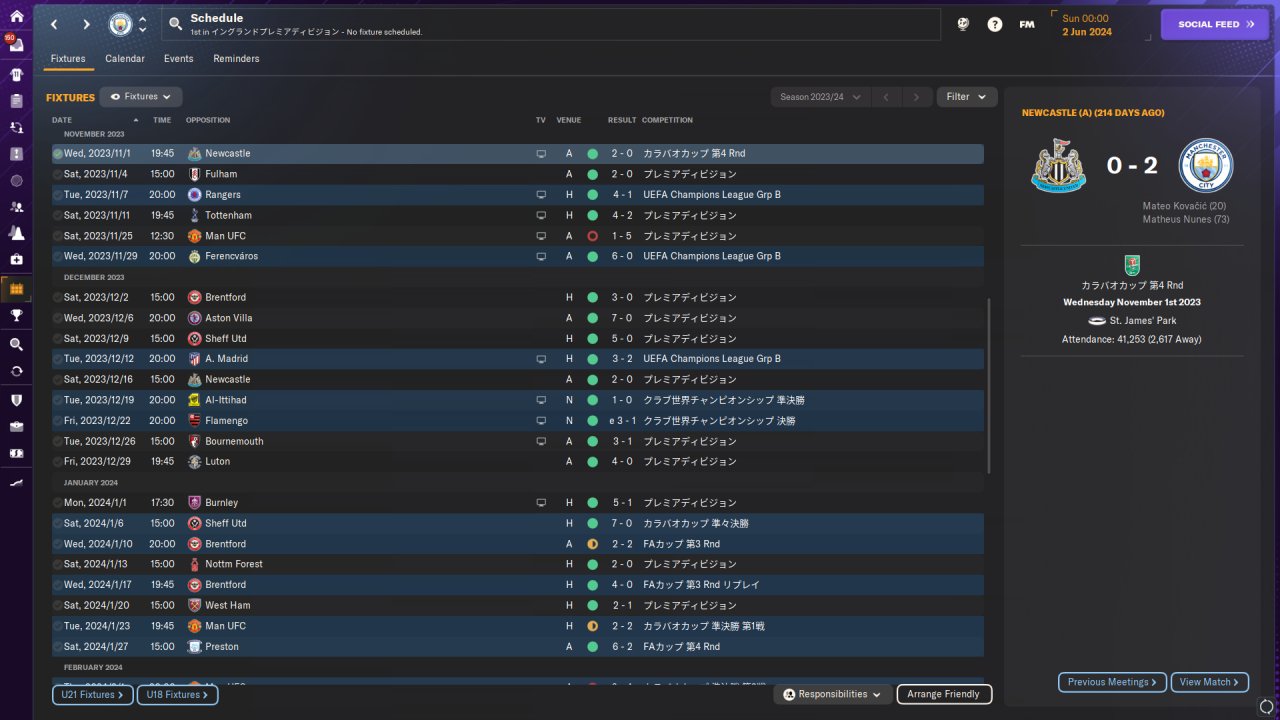The image size is (1280, 720).
Task: Select the Ferencváros fixture row
Action: (517, 256)
